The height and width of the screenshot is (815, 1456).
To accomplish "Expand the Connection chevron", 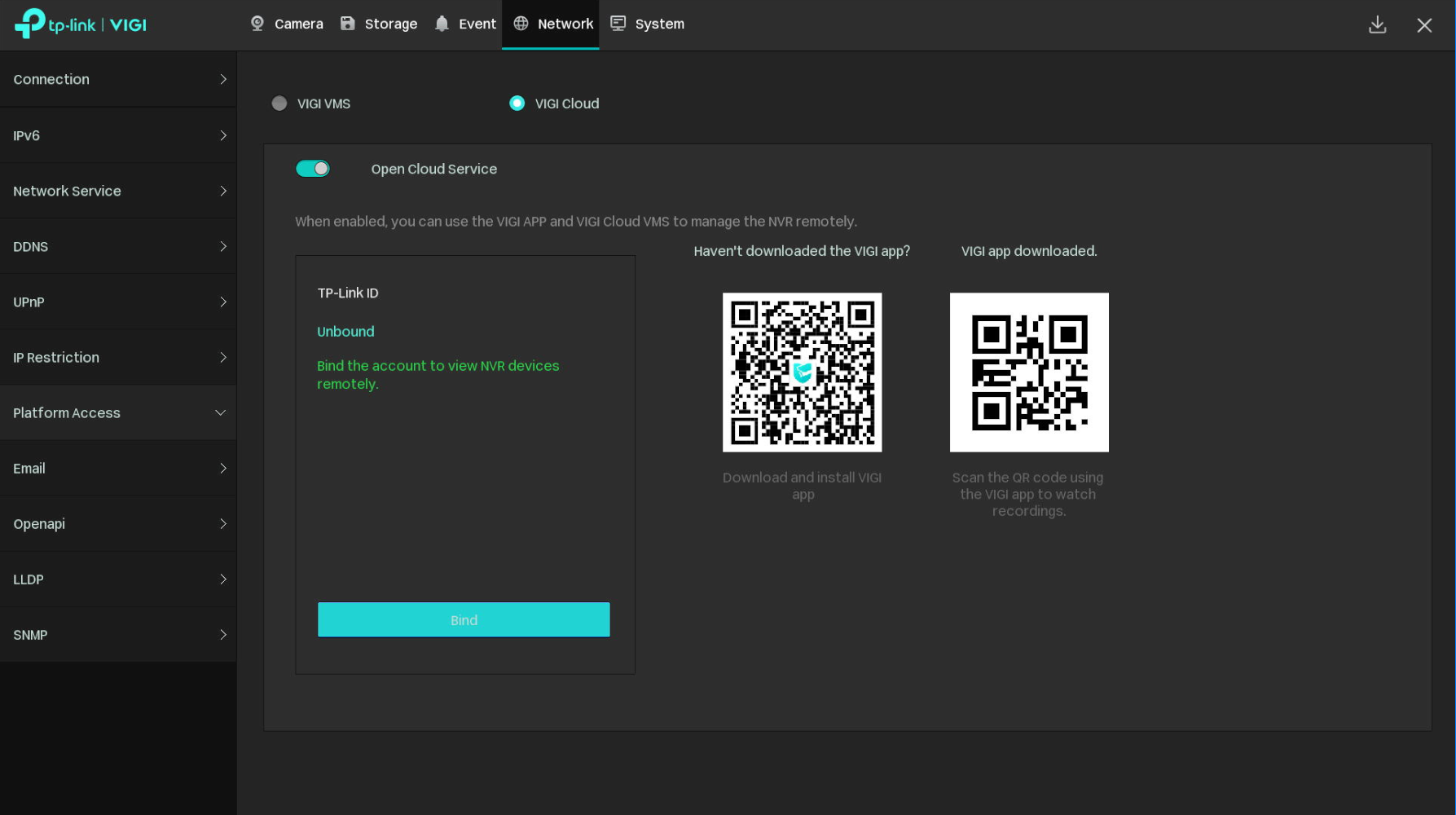I will point(223,79).
